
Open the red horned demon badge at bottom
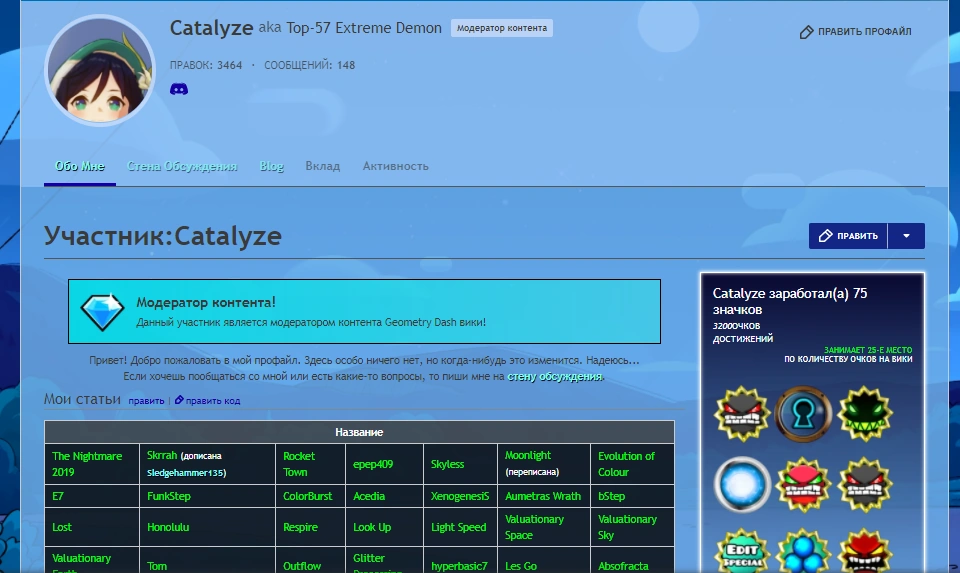864,551
